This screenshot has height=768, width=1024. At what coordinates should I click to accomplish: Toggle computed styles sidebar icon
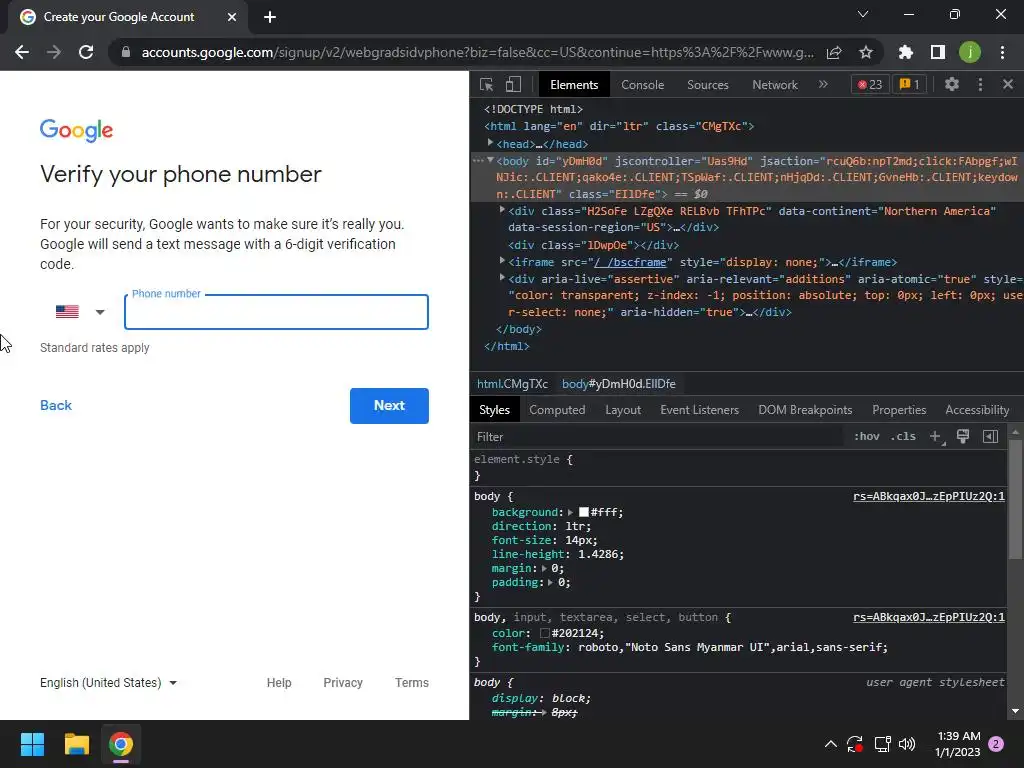pos(990,436)
